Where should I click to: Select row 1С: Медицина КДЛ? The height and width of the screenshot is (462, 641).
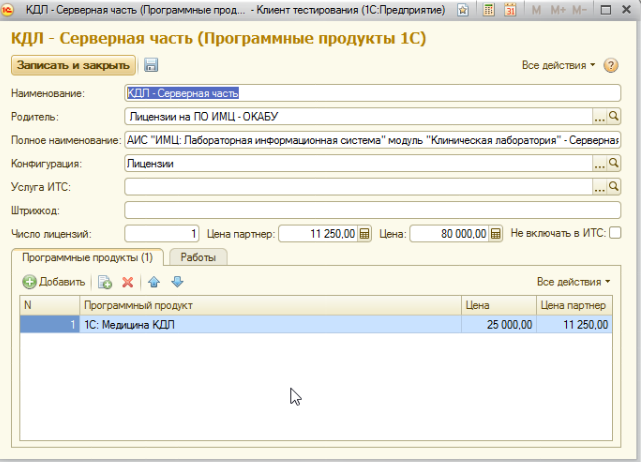pyautogui.click(x=316, y=325)
